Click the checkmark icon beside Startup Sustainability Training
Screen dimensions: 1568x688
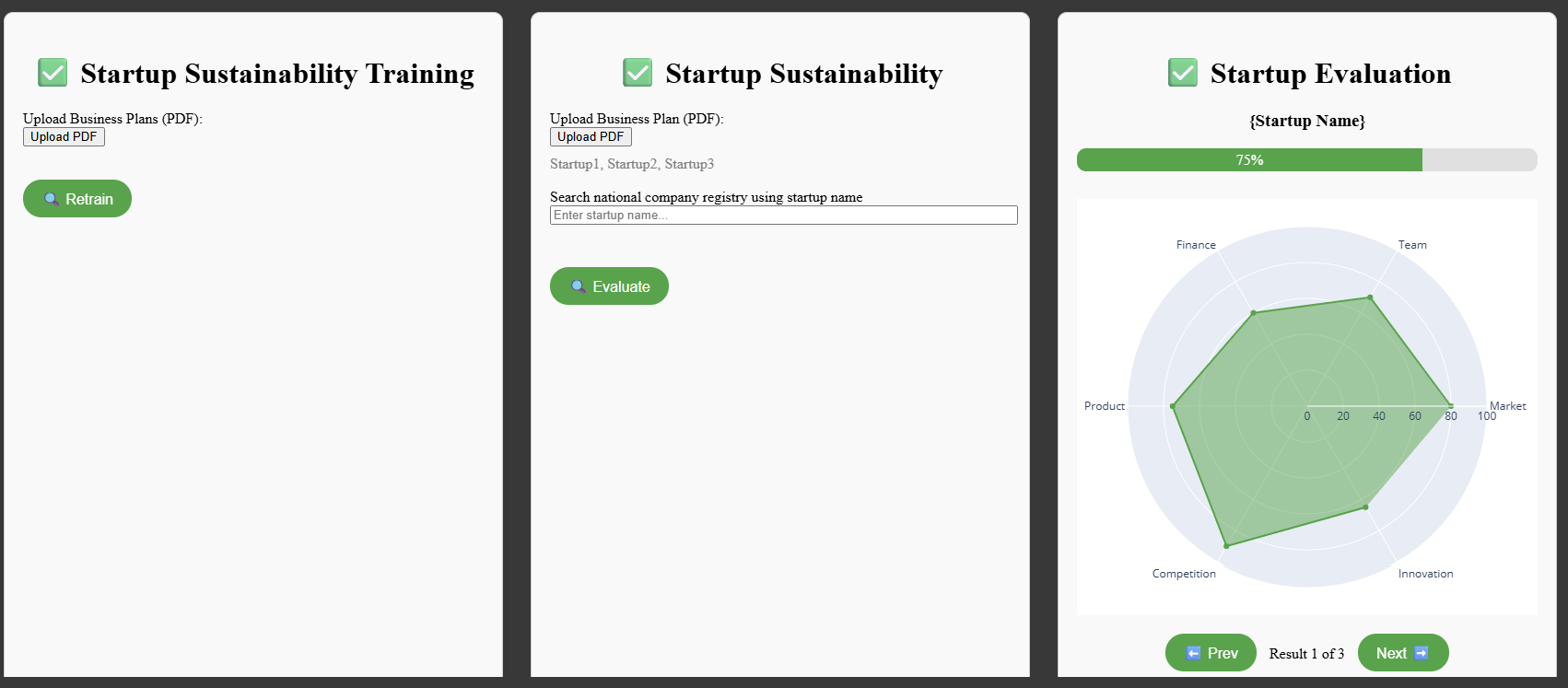53,73
